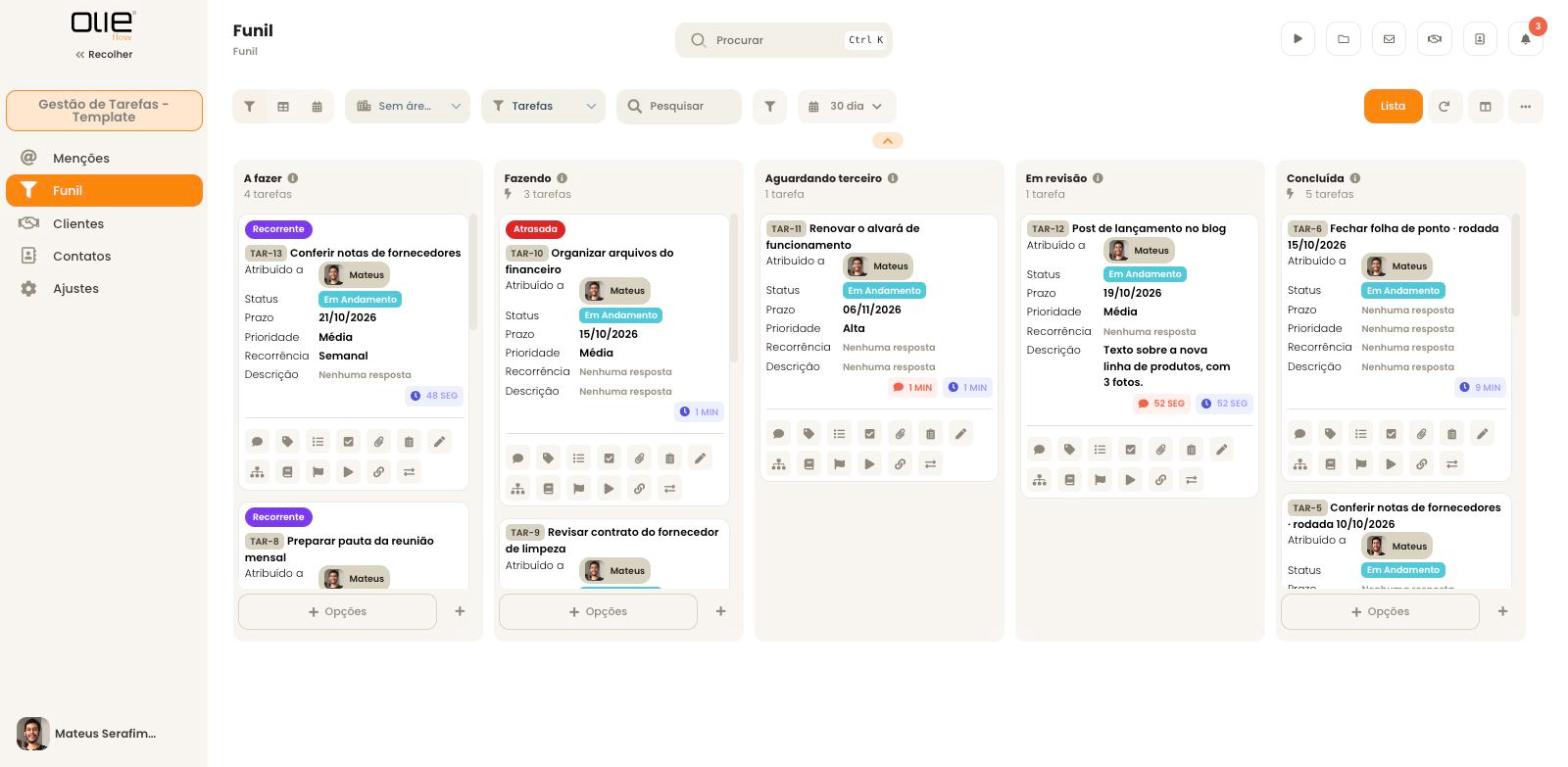
Task: Collapse the filter bar with orange chevron
Action: point(887,141)
